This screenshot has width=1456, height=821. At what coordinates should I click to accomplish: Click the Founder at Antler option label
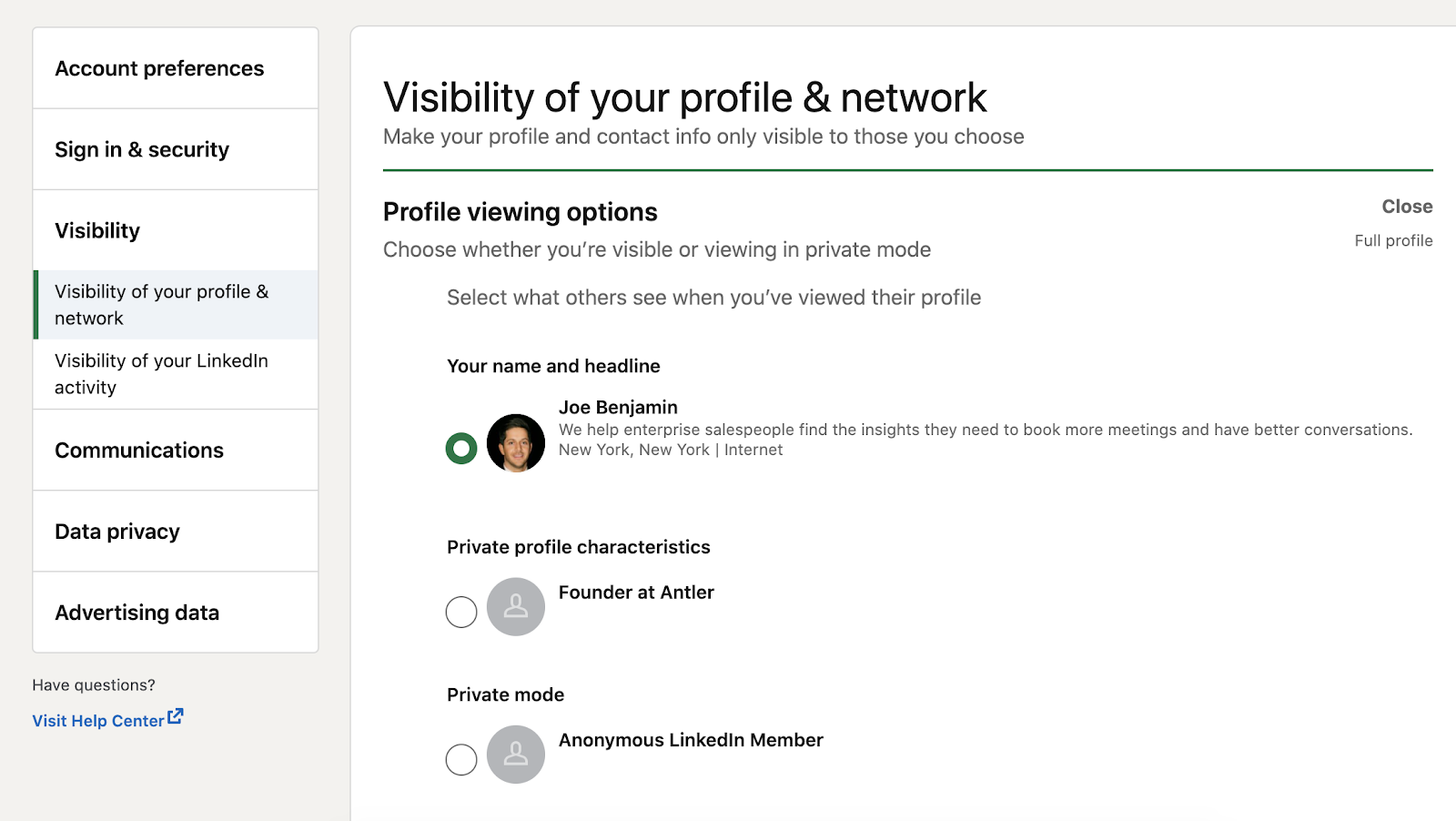tap(636, 593)
